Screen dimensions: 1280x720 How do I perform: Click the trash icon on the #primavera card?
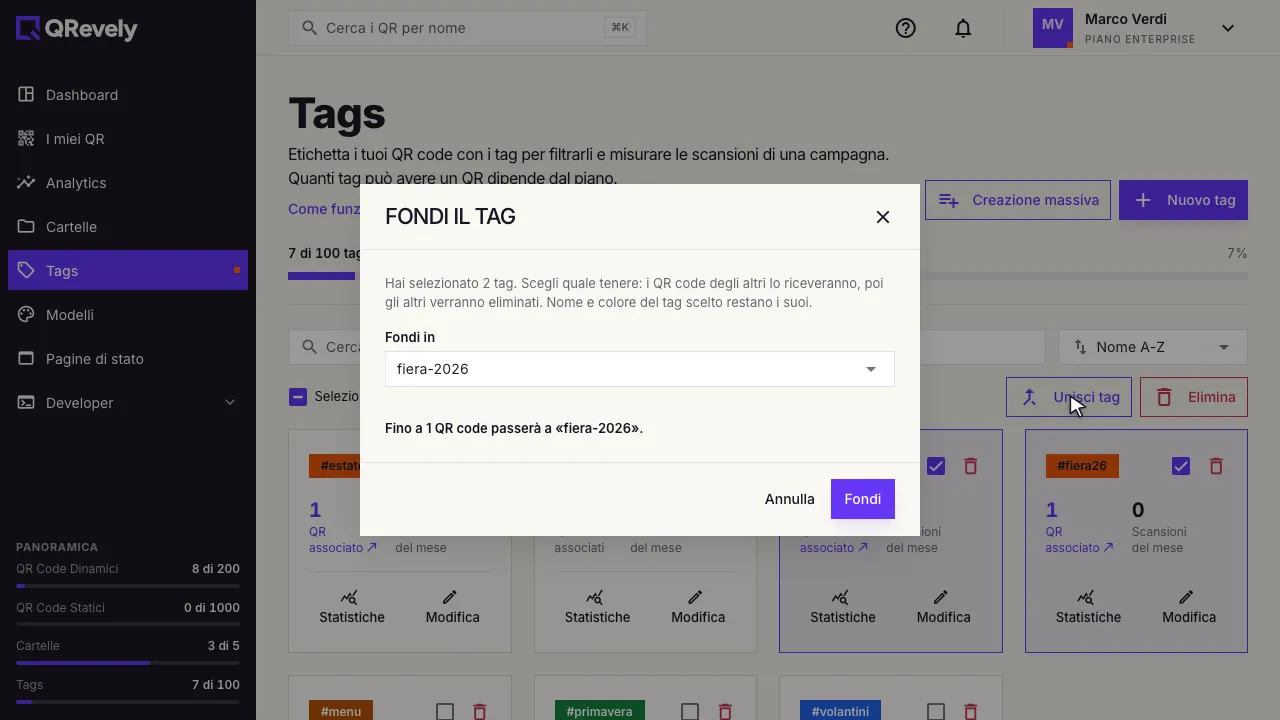tap(725, 712)
